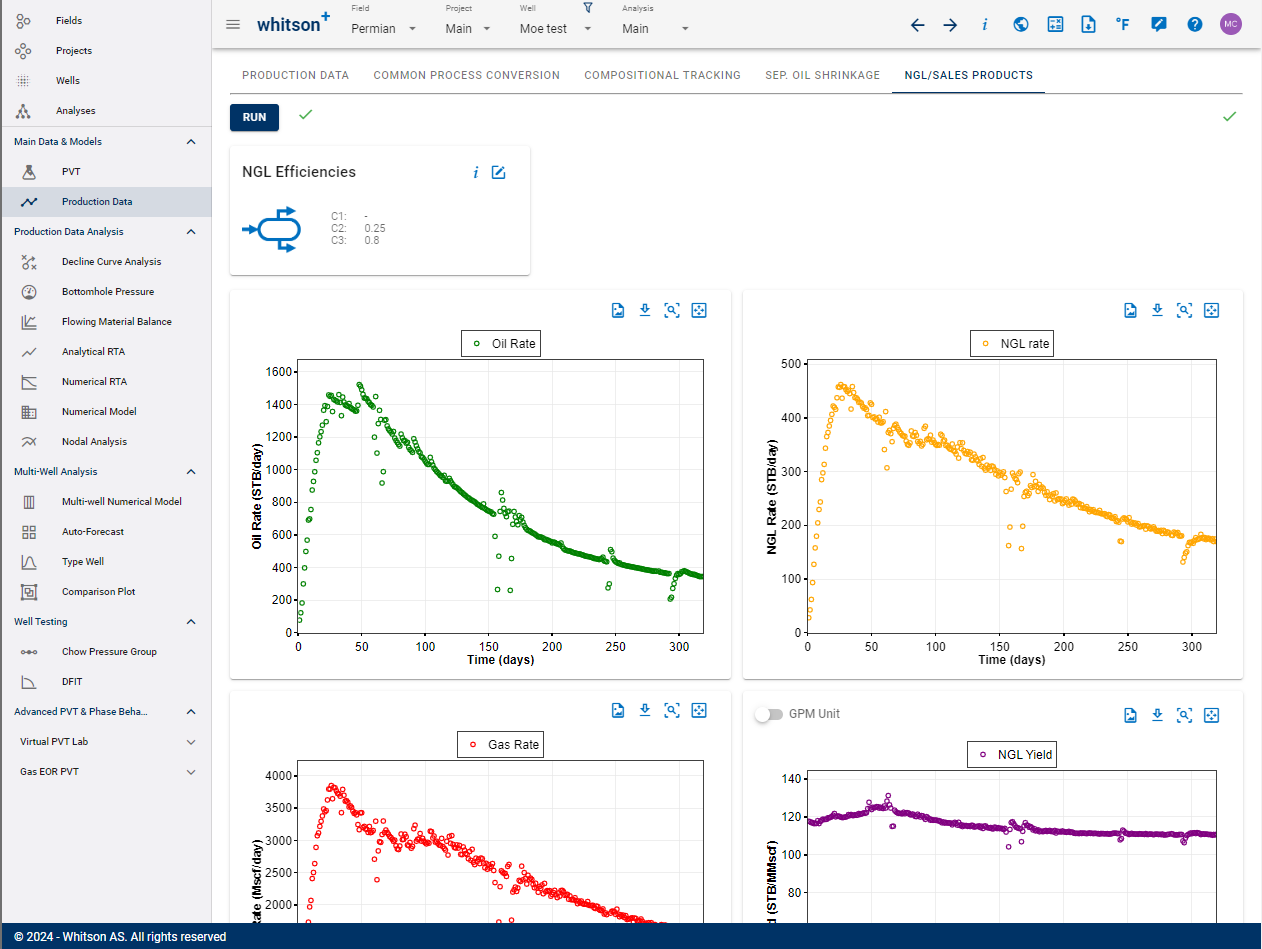Open Auto-Forecast in sidebar
The width and height of the screenshot is (1262, 949).
(106, 532)
